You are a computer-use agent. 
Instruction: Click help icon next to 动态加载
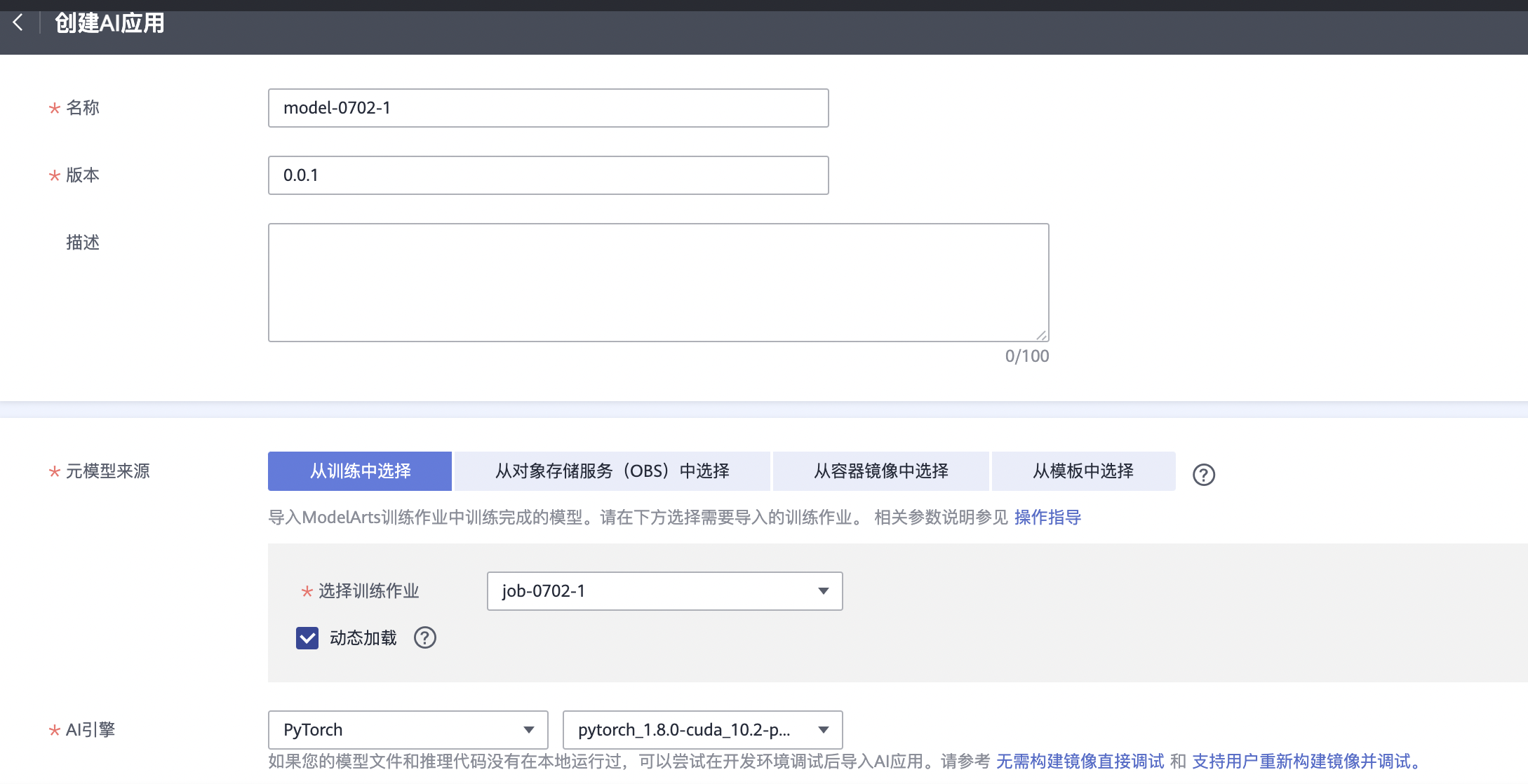pyautogui.click(x=424, y=637)
